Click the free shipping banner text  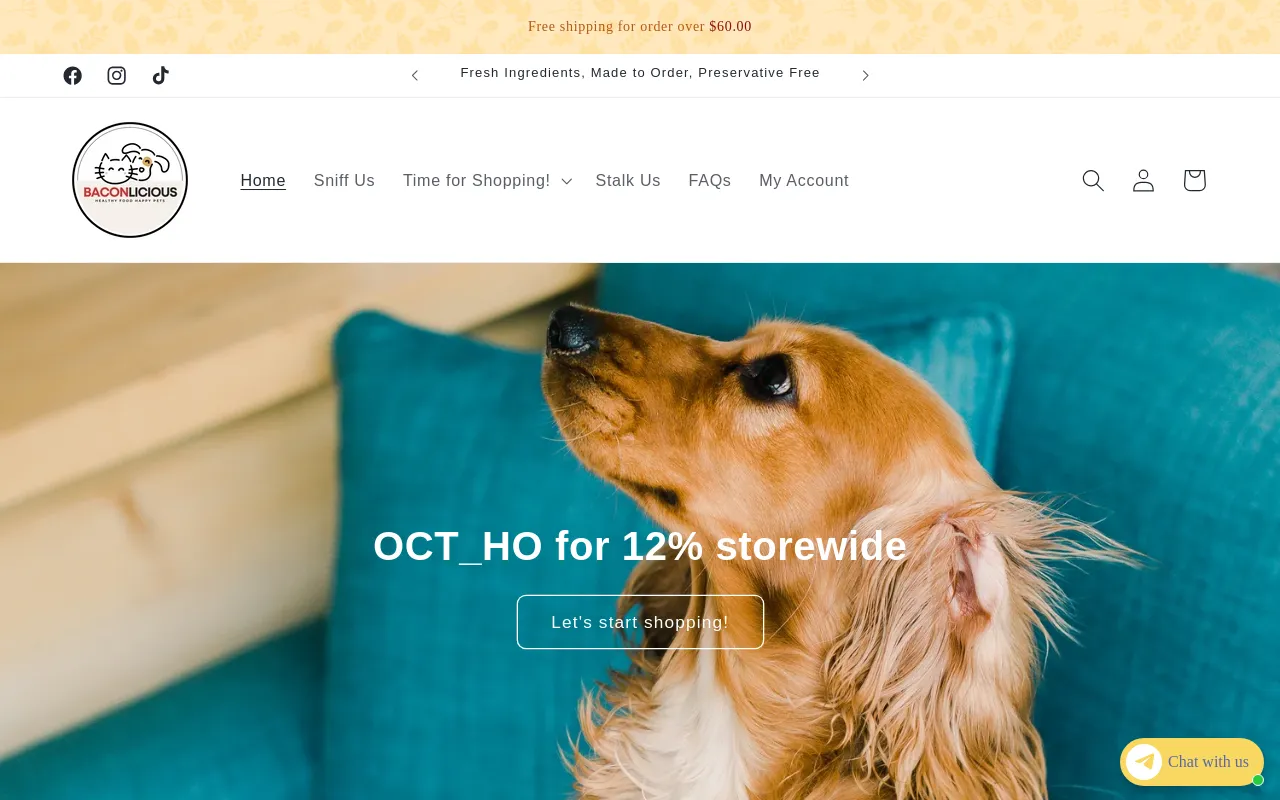point(640,27)
